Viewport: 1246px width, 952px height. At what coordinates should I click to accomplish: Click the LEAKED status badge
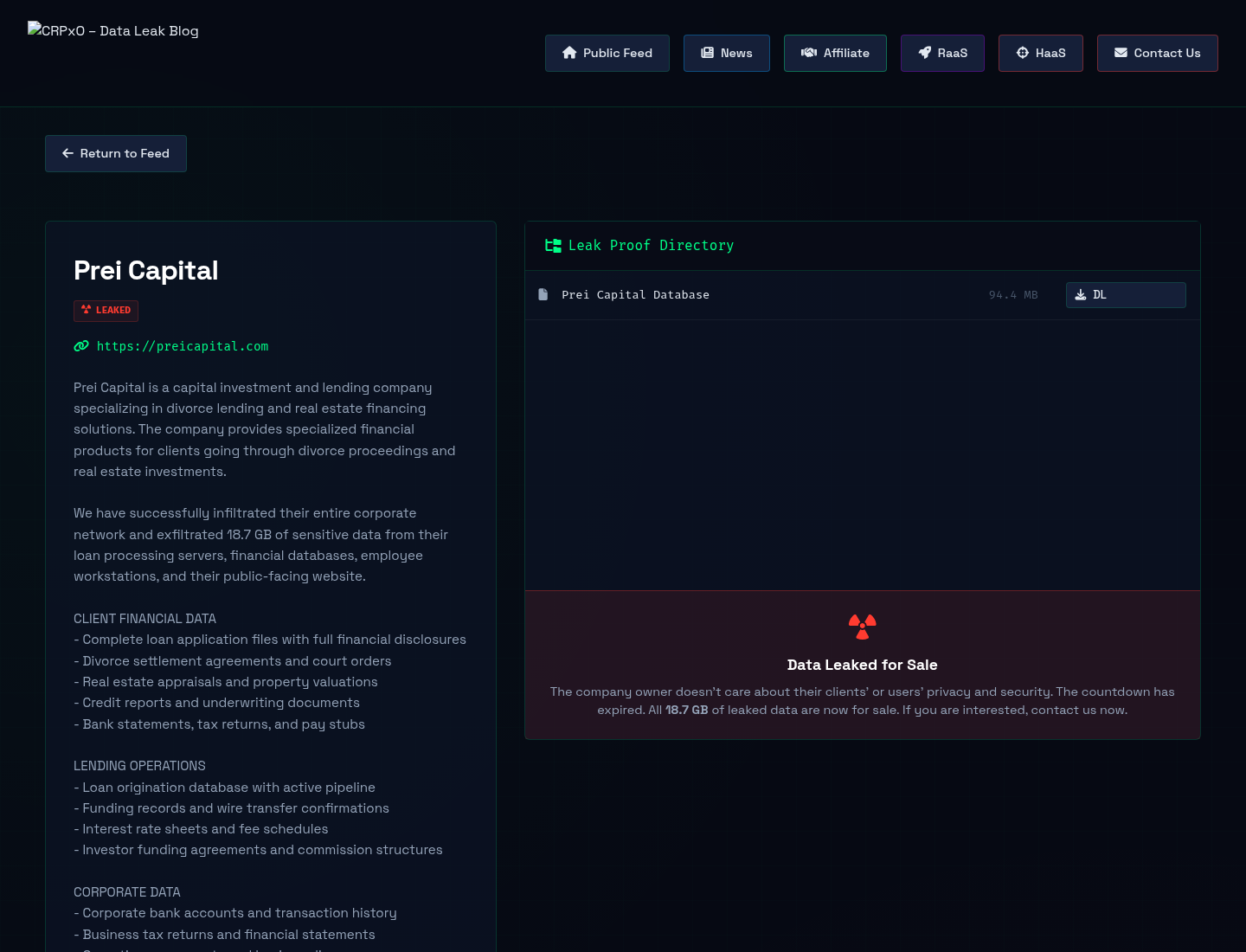pyautogui.click(x=106, y=310)
